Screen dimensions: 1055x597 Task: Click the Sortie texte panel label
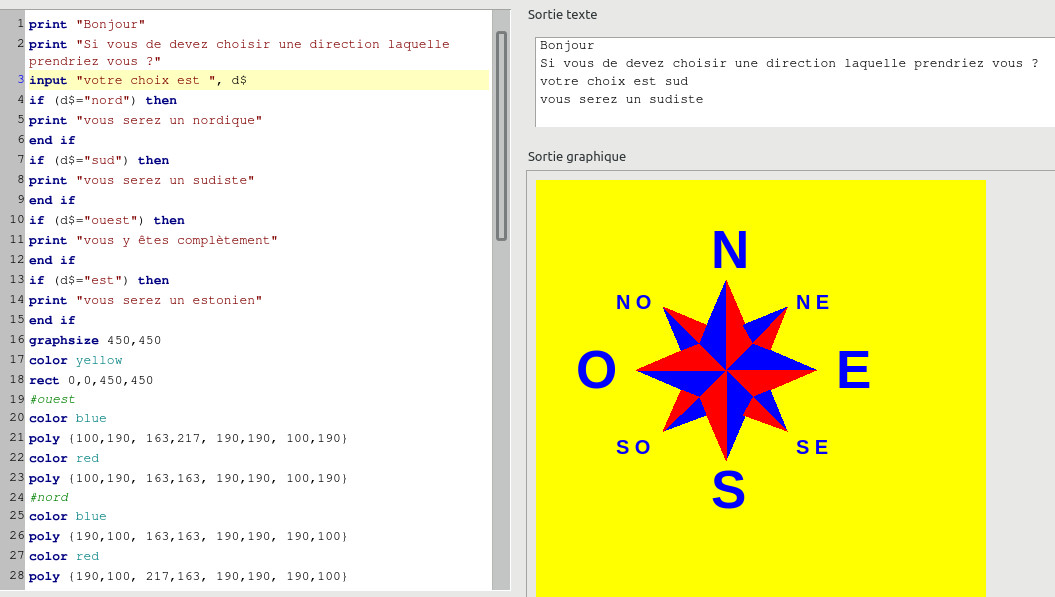coord(562,15)
